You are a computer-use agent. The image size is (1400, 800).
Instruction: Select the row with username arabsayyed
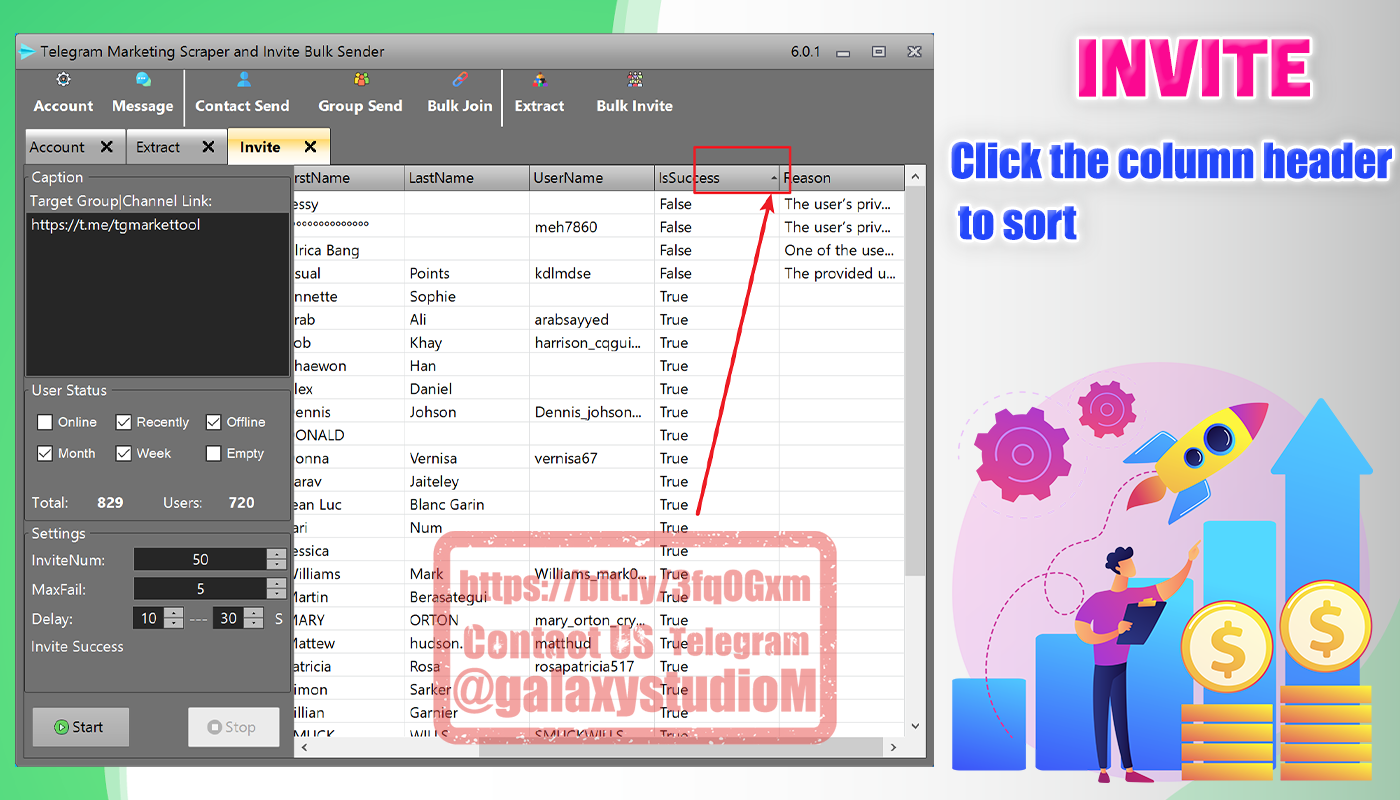click(x=599, y=320)
